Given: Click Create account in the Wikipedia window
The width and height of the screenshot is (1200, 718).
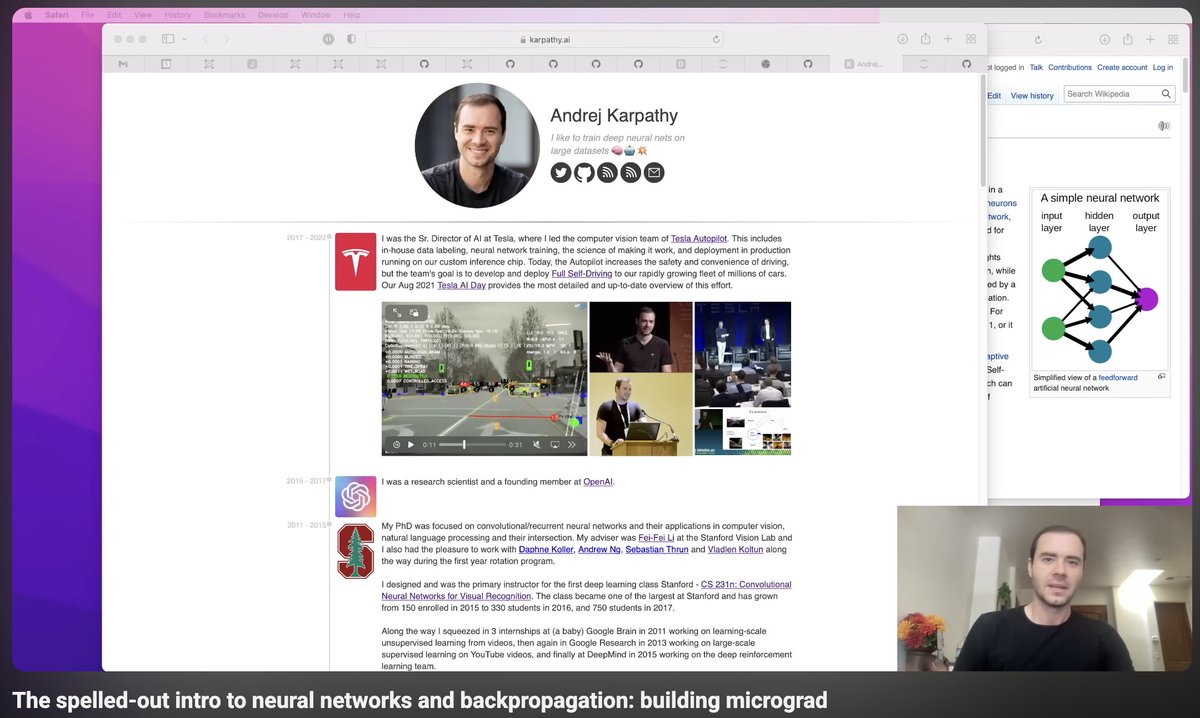Looking at the screenshot, I should pyautogui.click(x=1122, y=67).
